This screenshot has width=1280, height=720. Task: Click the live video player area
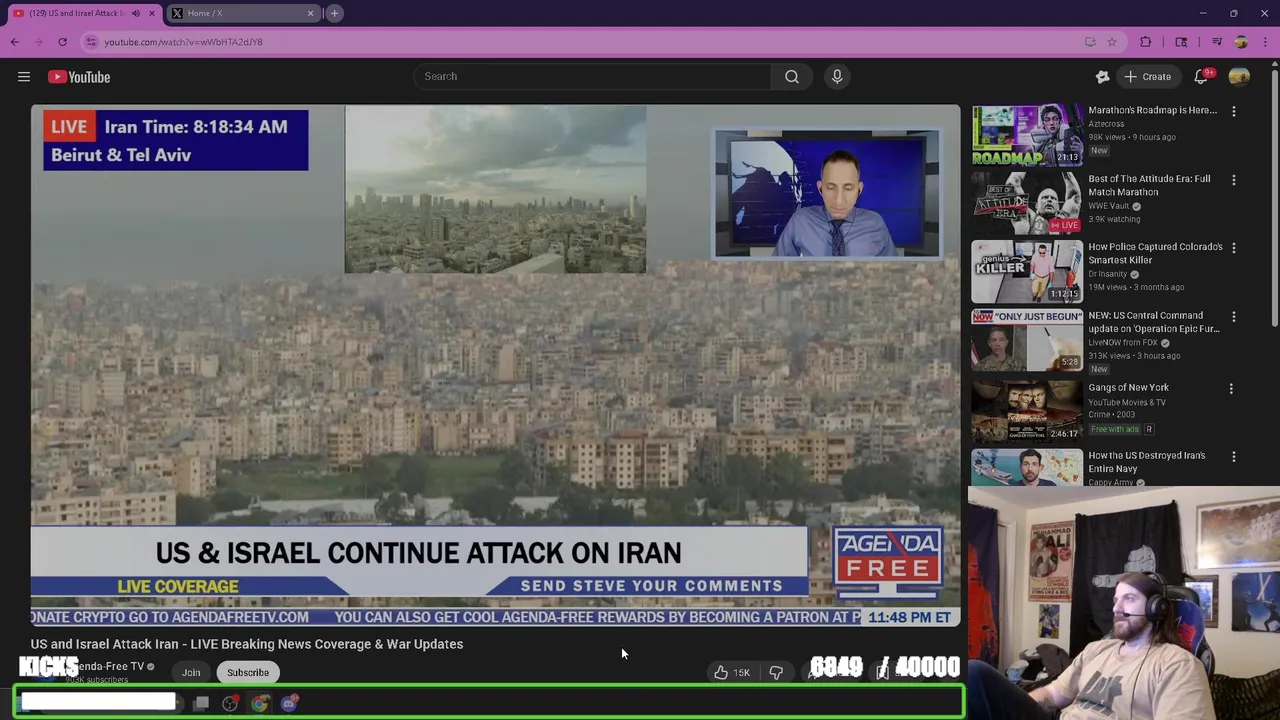pos(495,365)
